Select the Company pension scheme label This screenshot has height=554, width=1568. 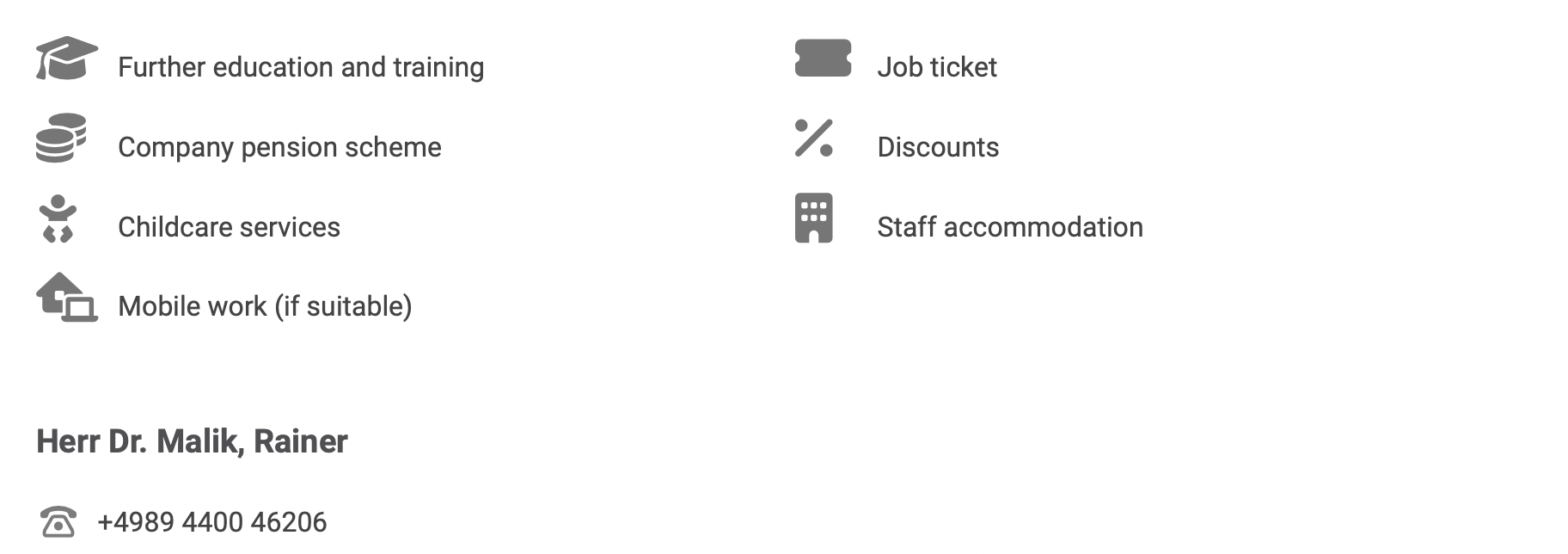(x=279, y=147)
